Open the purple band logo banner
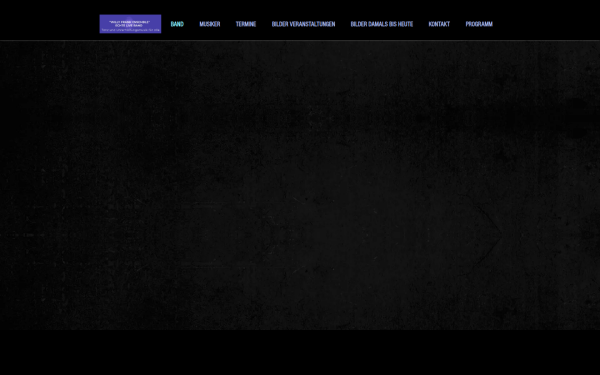This screenshot has height=375, width=600. pos(130,24)
